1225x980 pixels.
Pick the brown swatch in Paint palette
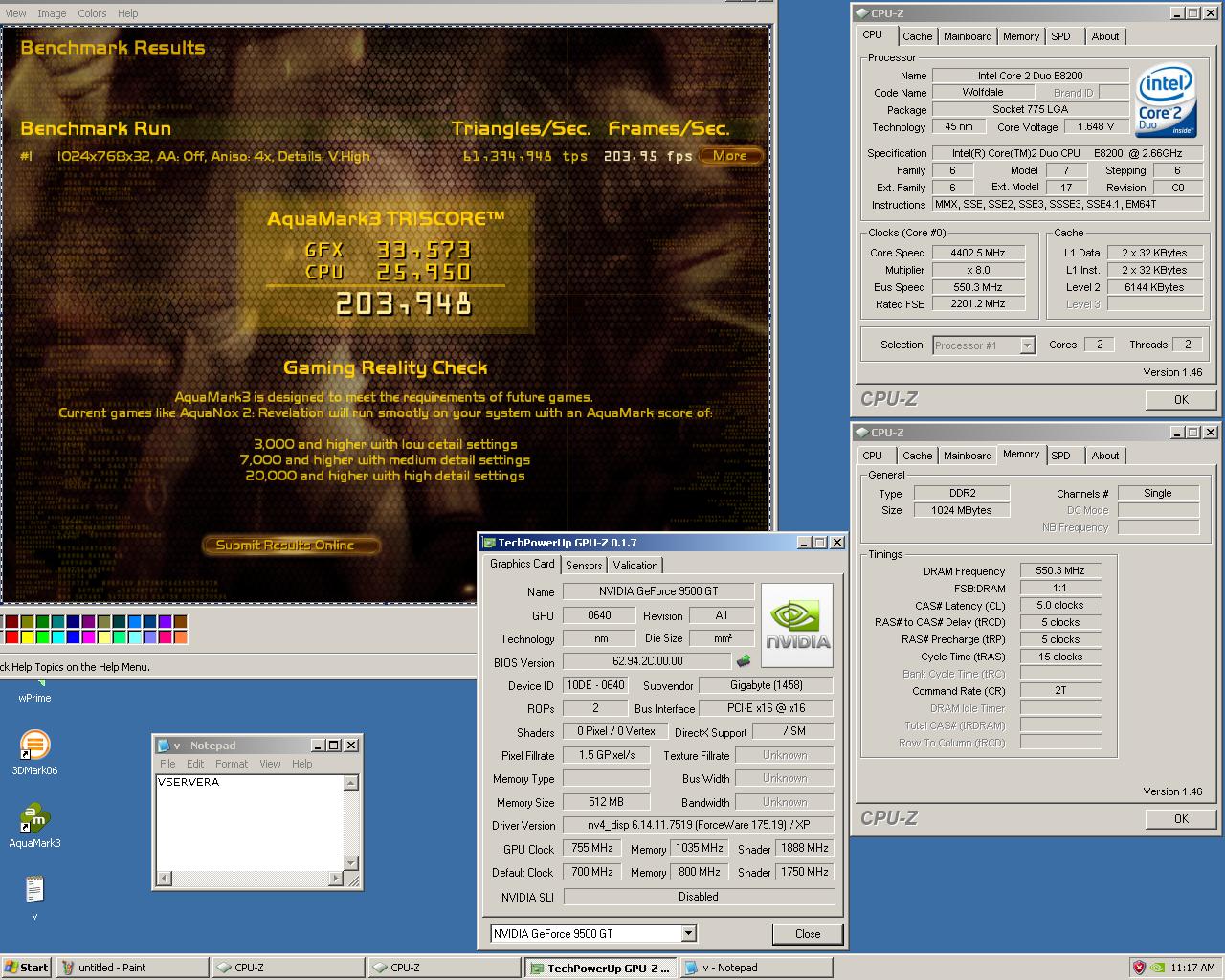[x=180, y=622]
